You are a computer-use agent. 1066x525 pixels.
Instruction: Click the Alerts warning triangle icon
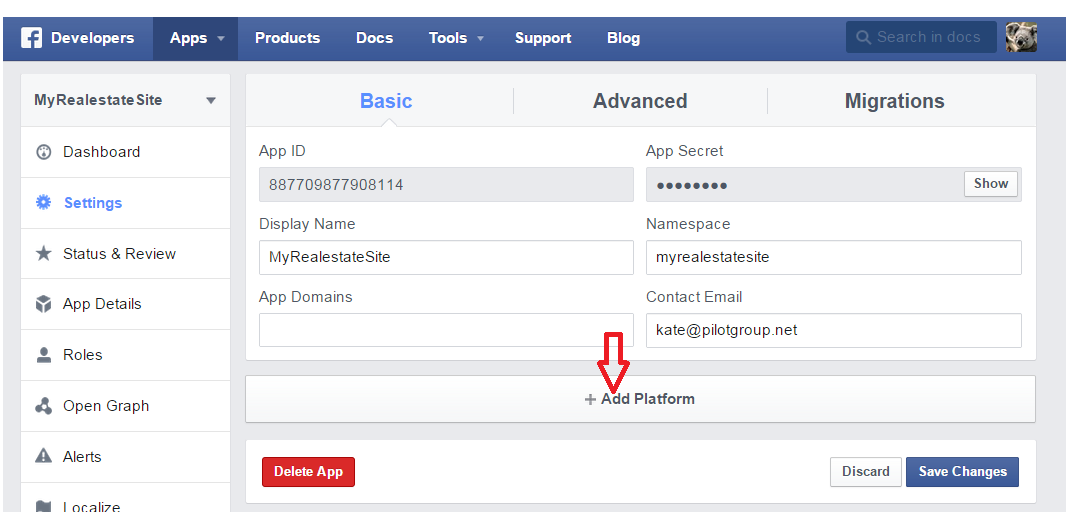pyautogui.click(x=44, y=456)
